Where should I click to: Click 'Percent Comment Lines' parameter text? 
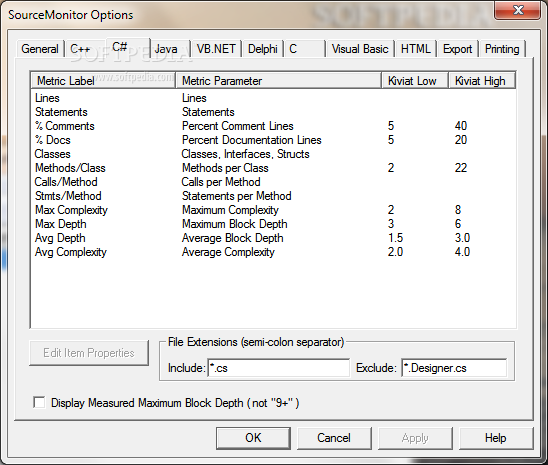(x=238, y=126)
